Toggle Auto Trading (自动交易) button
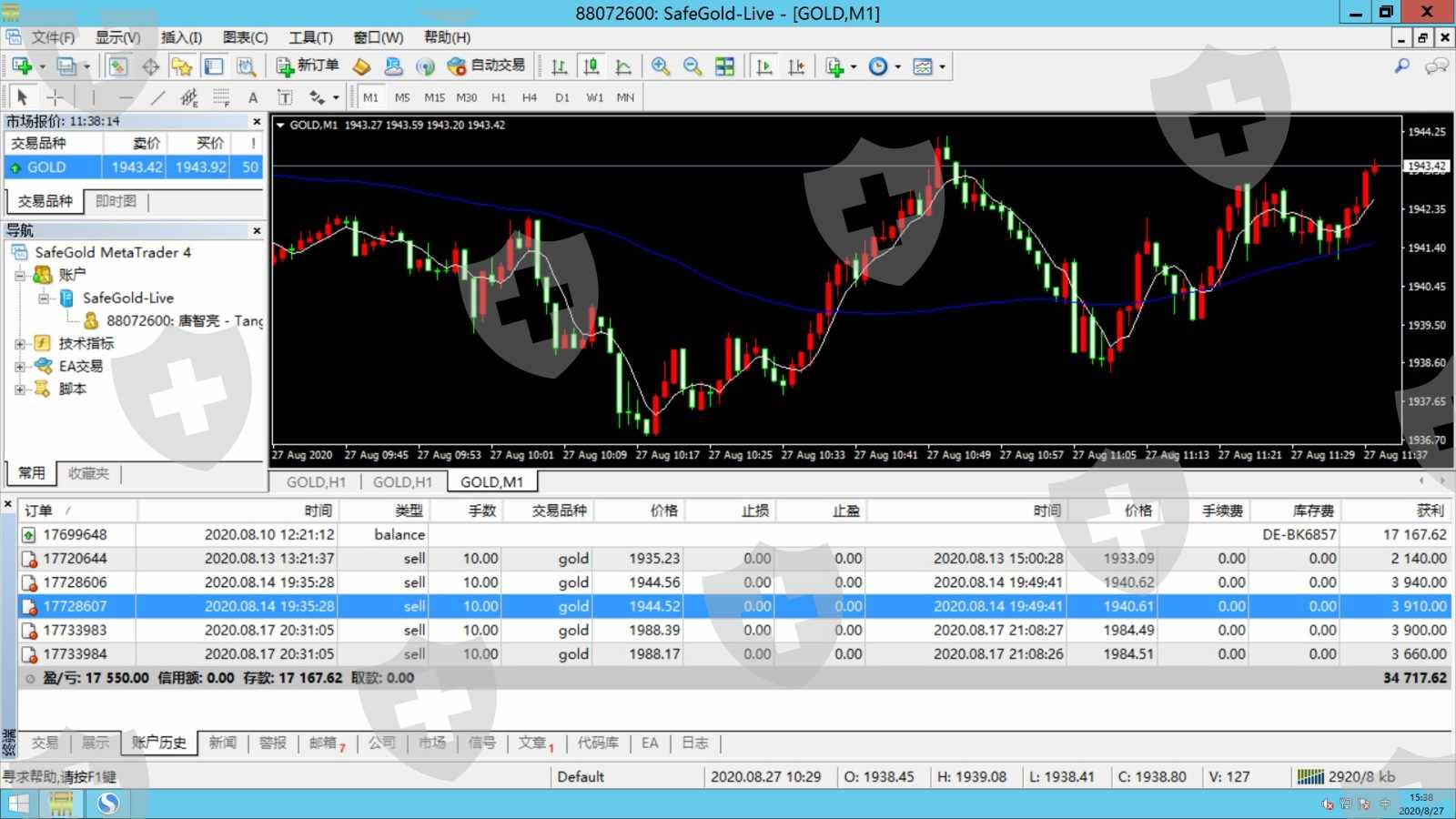The height and width of the screenshot is (819, 1456). [487, 66]
